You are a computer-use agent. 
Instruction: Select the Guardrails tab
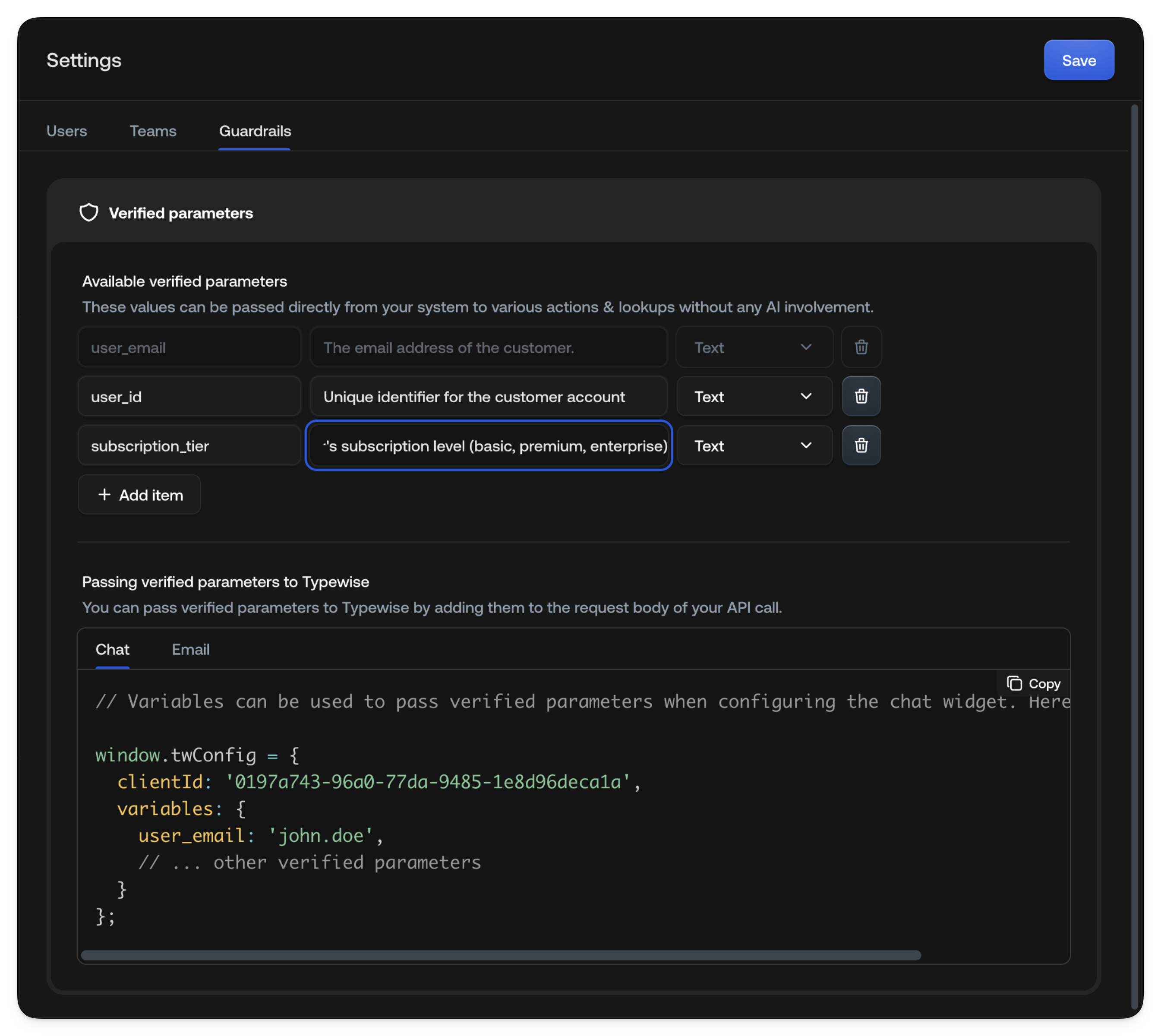(254, 131)
